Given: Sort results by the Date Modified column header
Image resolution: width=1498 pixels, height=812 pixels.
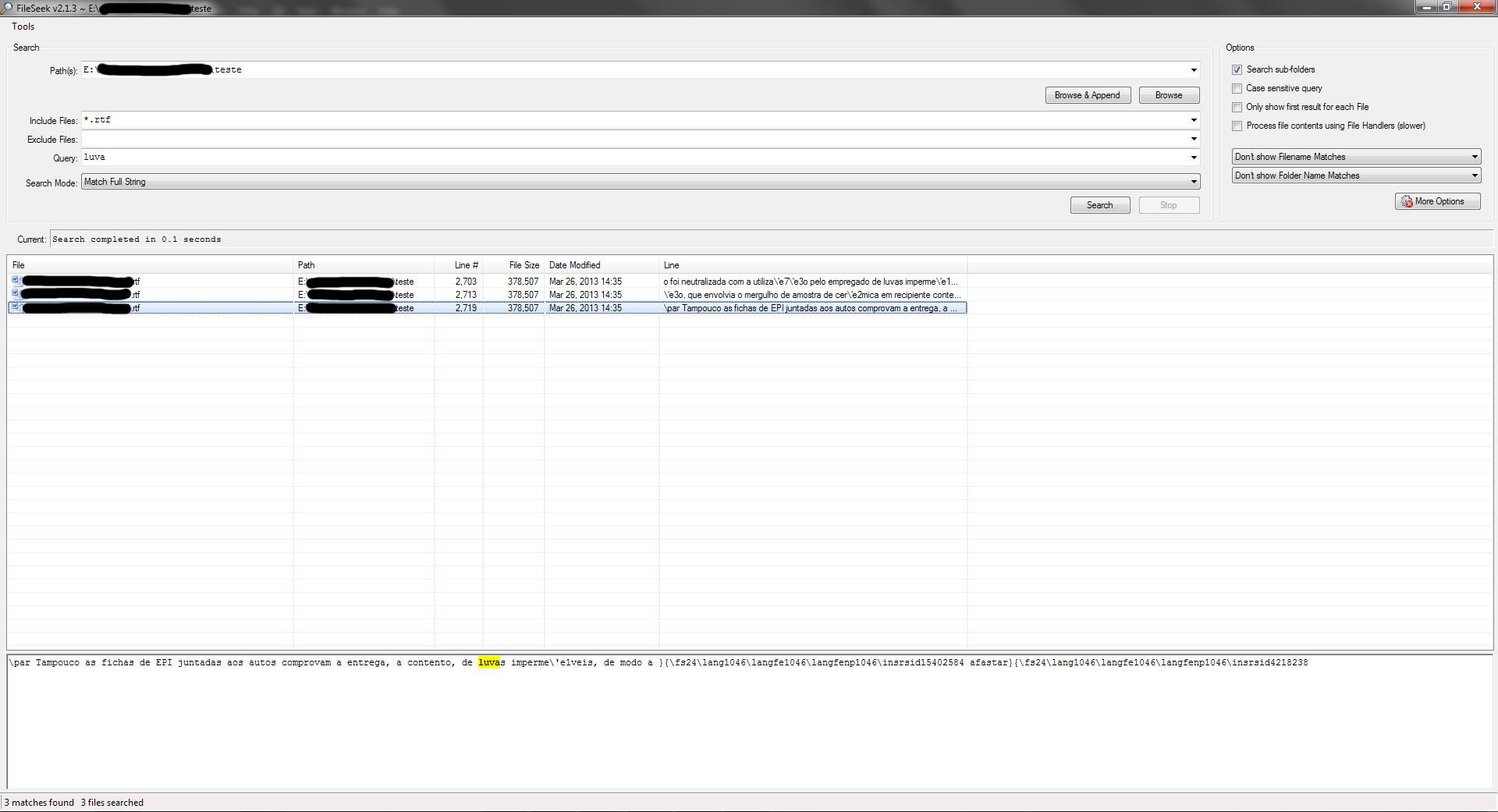Looking at the screenshot, I should pos(575,265).
